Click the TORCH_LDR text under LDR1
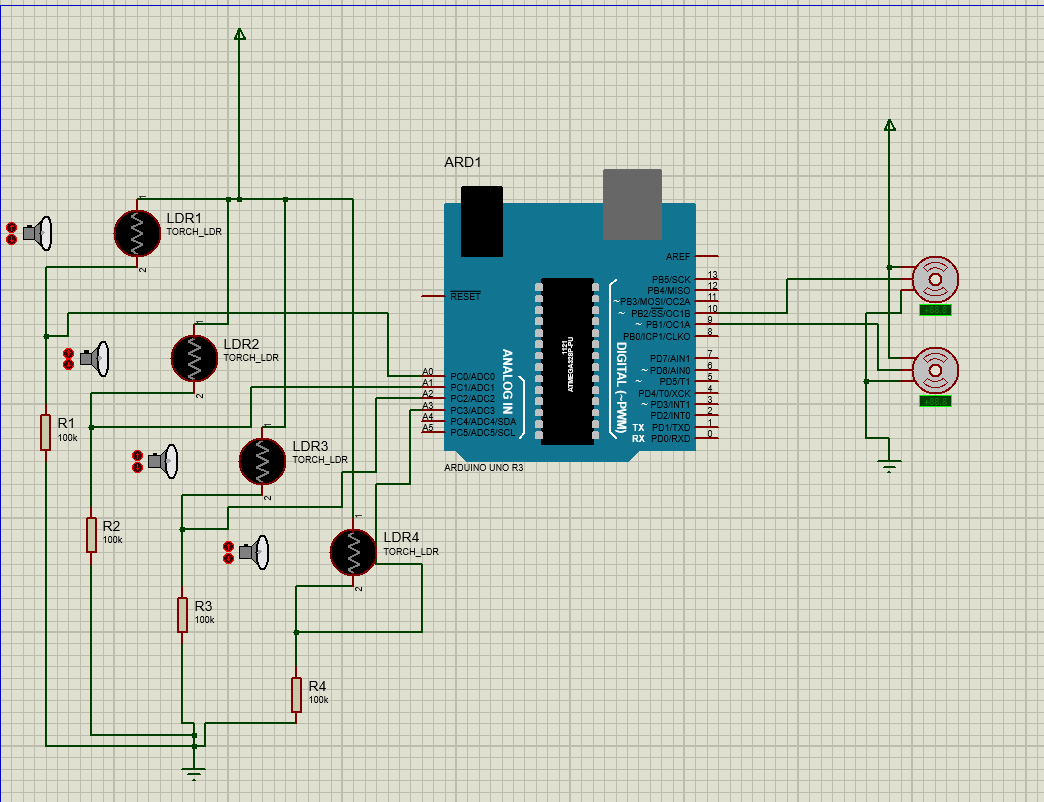This screenshot has width=1044, height=802. pos(194,232)
